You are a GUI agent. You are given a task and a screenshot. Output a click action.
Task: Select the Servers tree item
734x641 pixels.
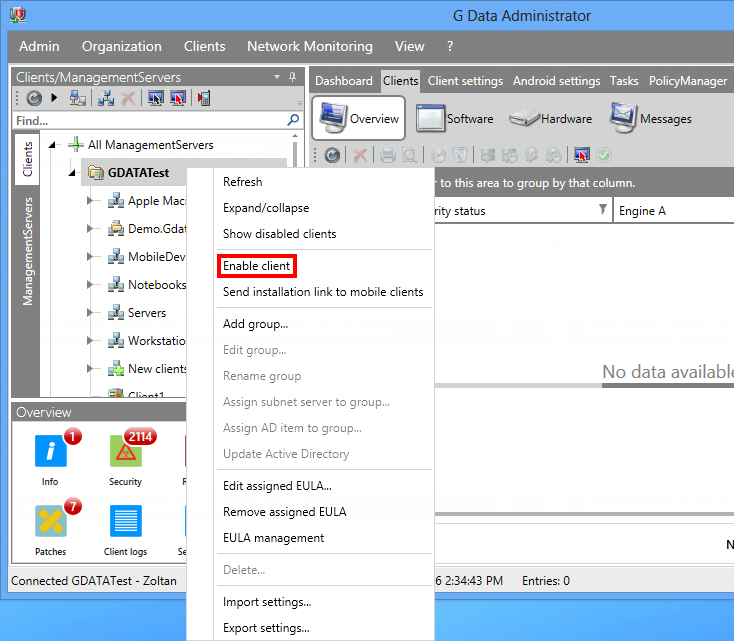[x=147, y=313]
